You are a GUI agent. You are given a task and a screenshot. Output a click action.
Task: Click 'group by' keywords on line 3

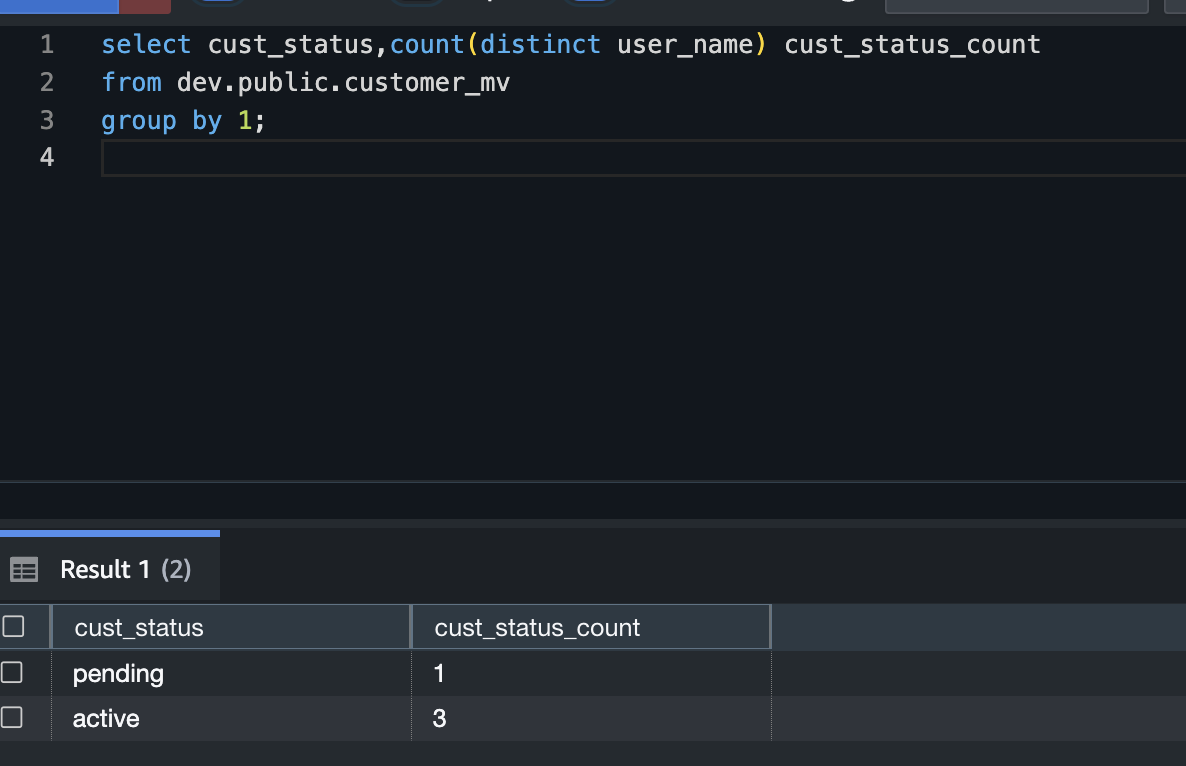coord(162,120)
